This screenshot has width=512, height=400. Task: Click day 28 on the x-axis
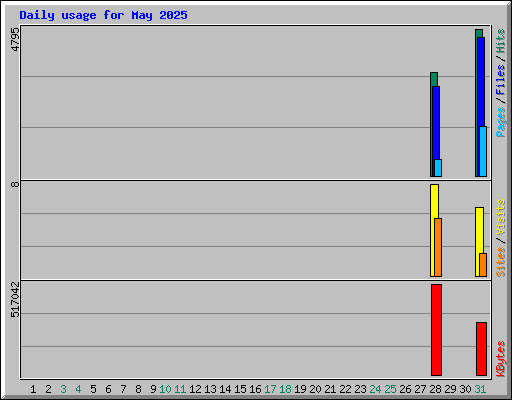point(435,389)
